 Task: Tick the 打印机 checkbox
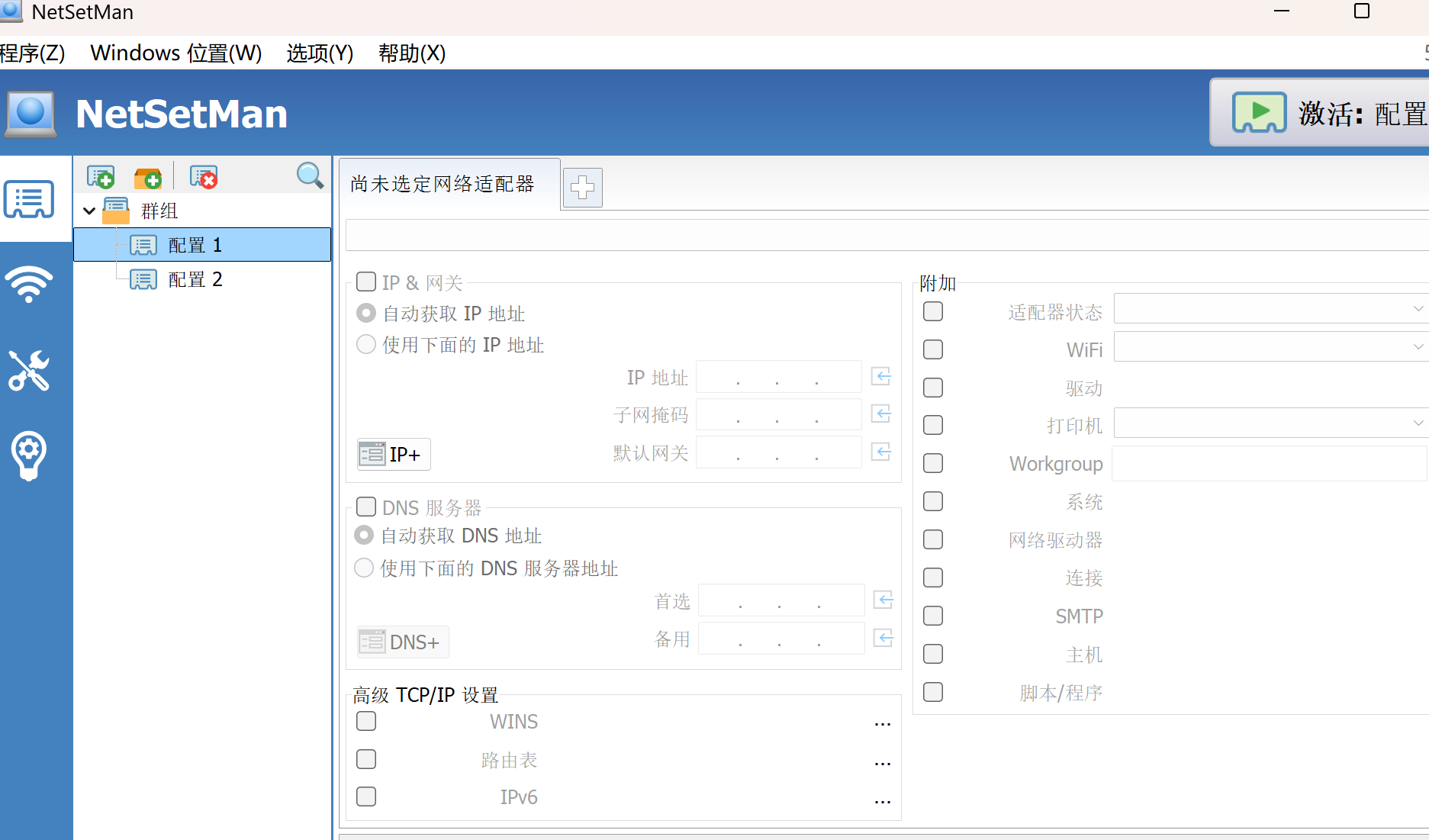933,425
